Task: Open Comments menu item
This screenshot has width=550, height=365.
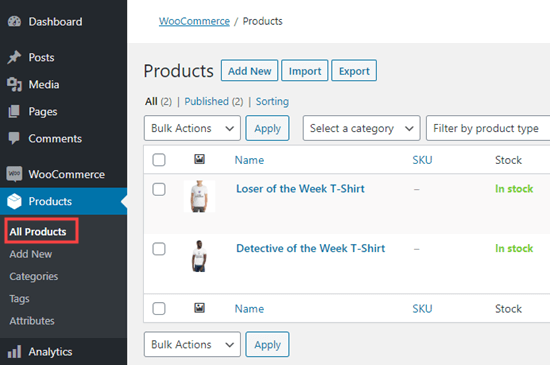Action: point(63,138)
